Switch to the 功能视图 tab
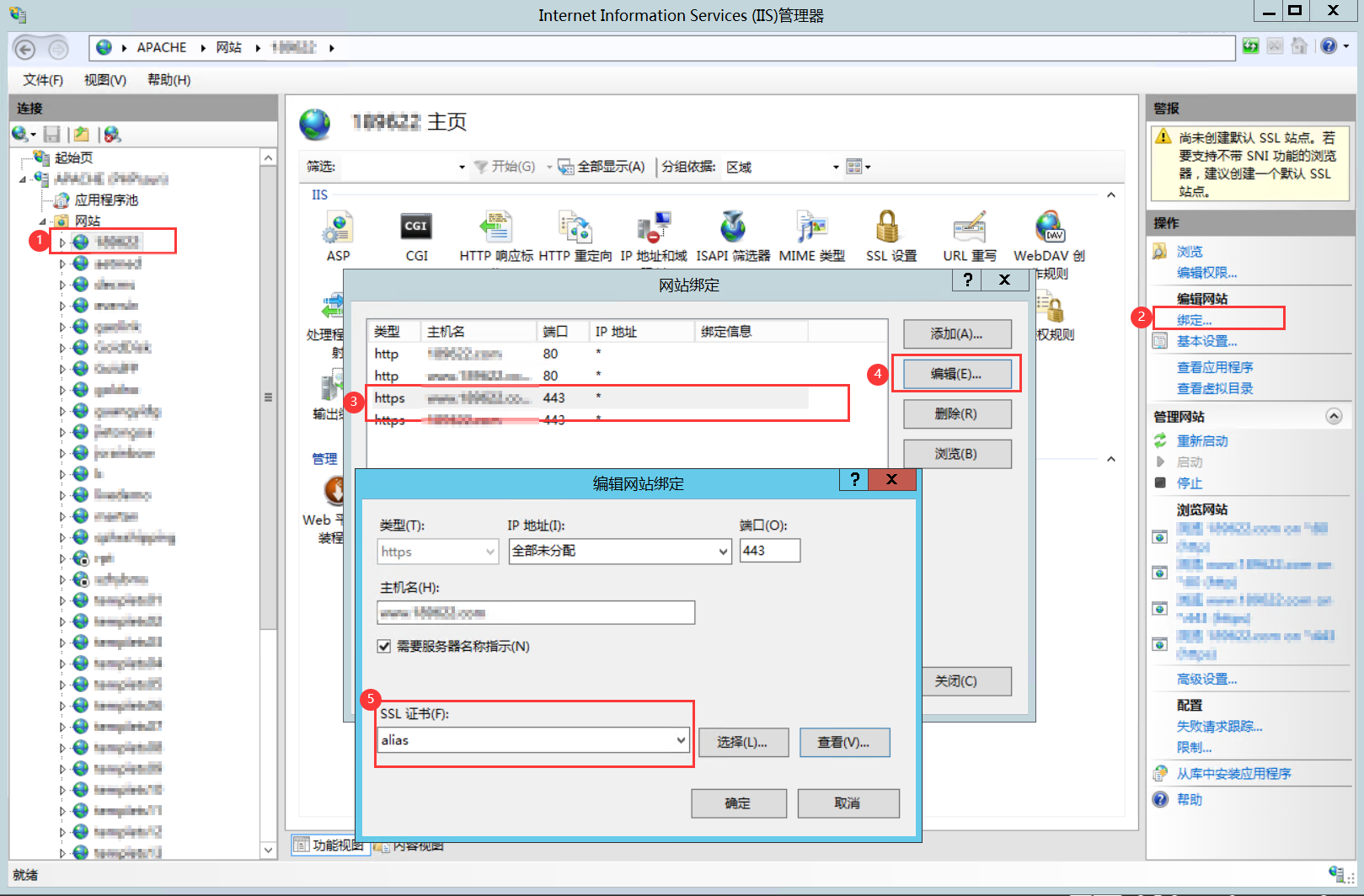The width and height of the screenshot is (1364, 896). pos(330,845)
